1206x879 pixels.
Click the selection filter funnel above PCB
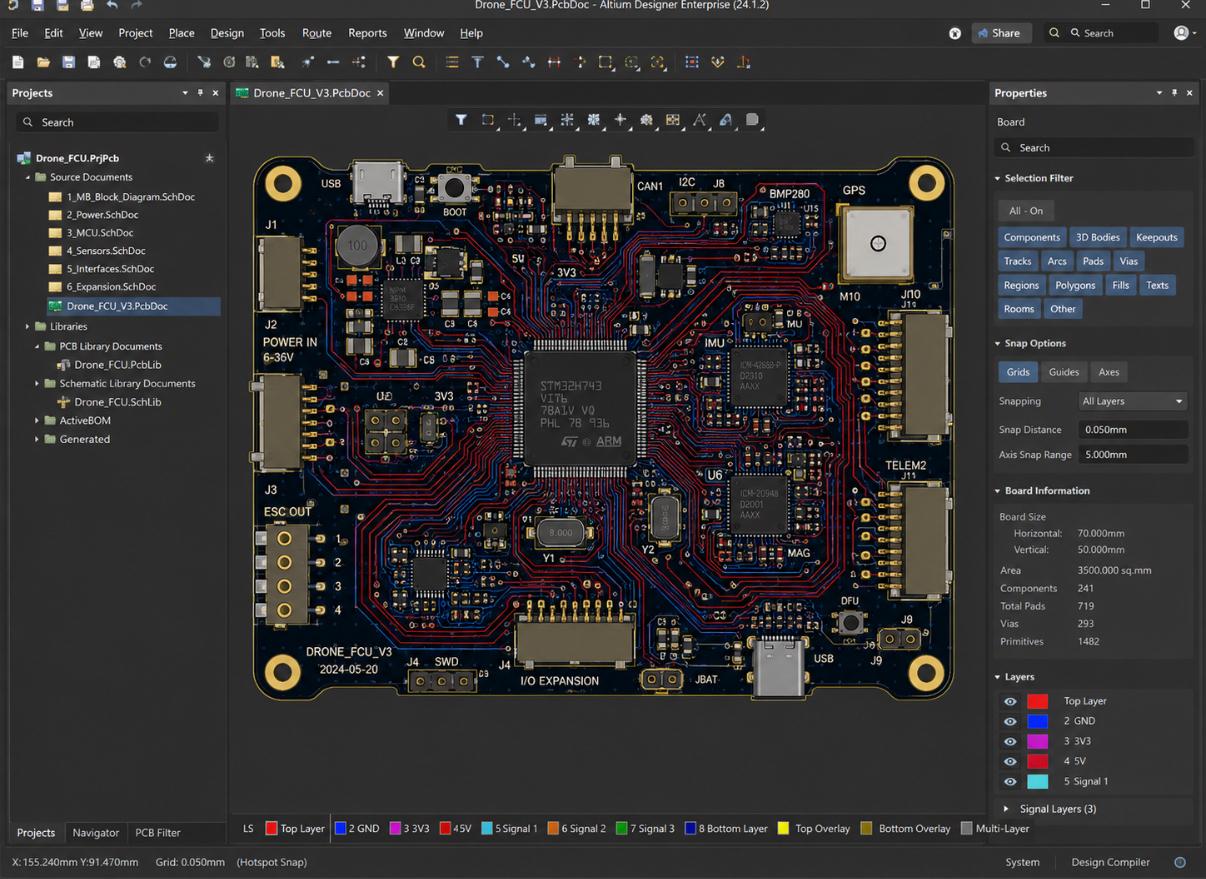pos(461,120)
